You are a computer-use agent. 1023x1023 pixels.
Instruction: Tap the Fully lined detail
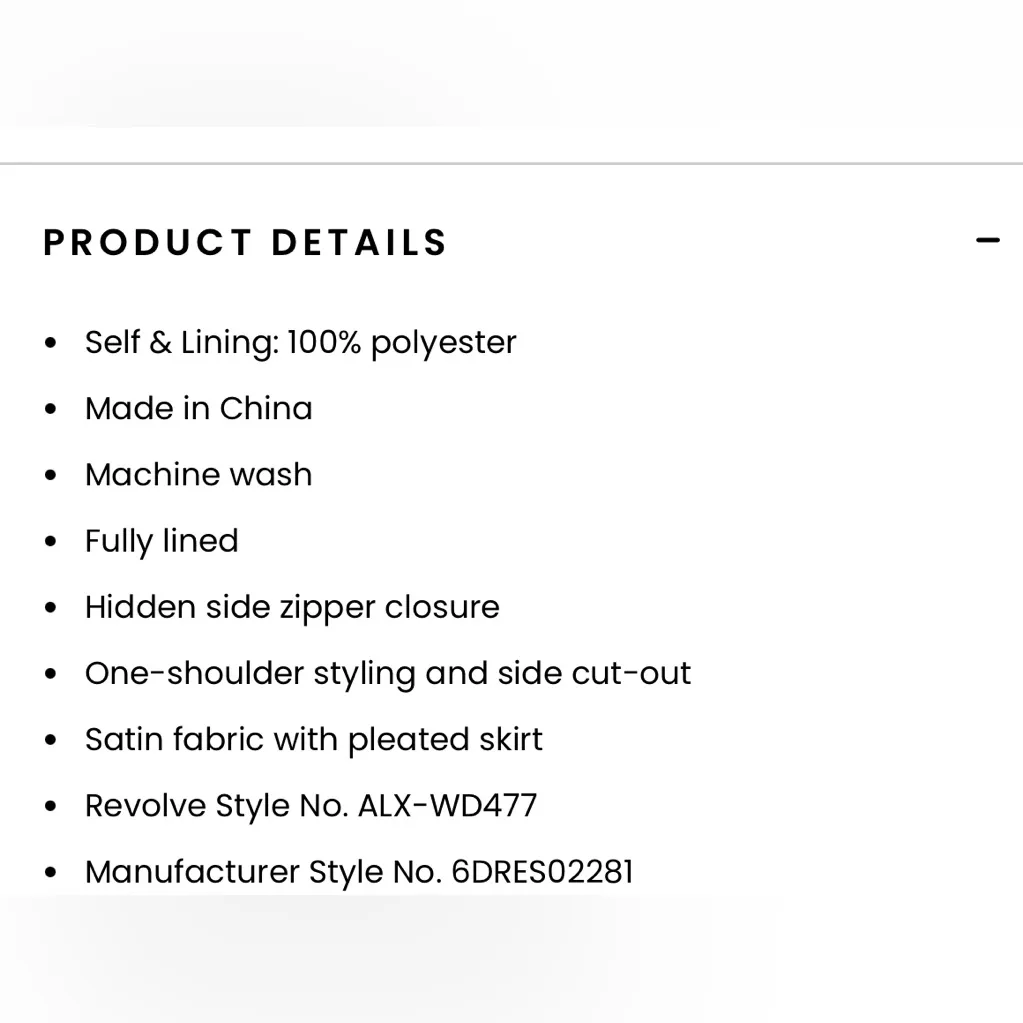(161, 541)
